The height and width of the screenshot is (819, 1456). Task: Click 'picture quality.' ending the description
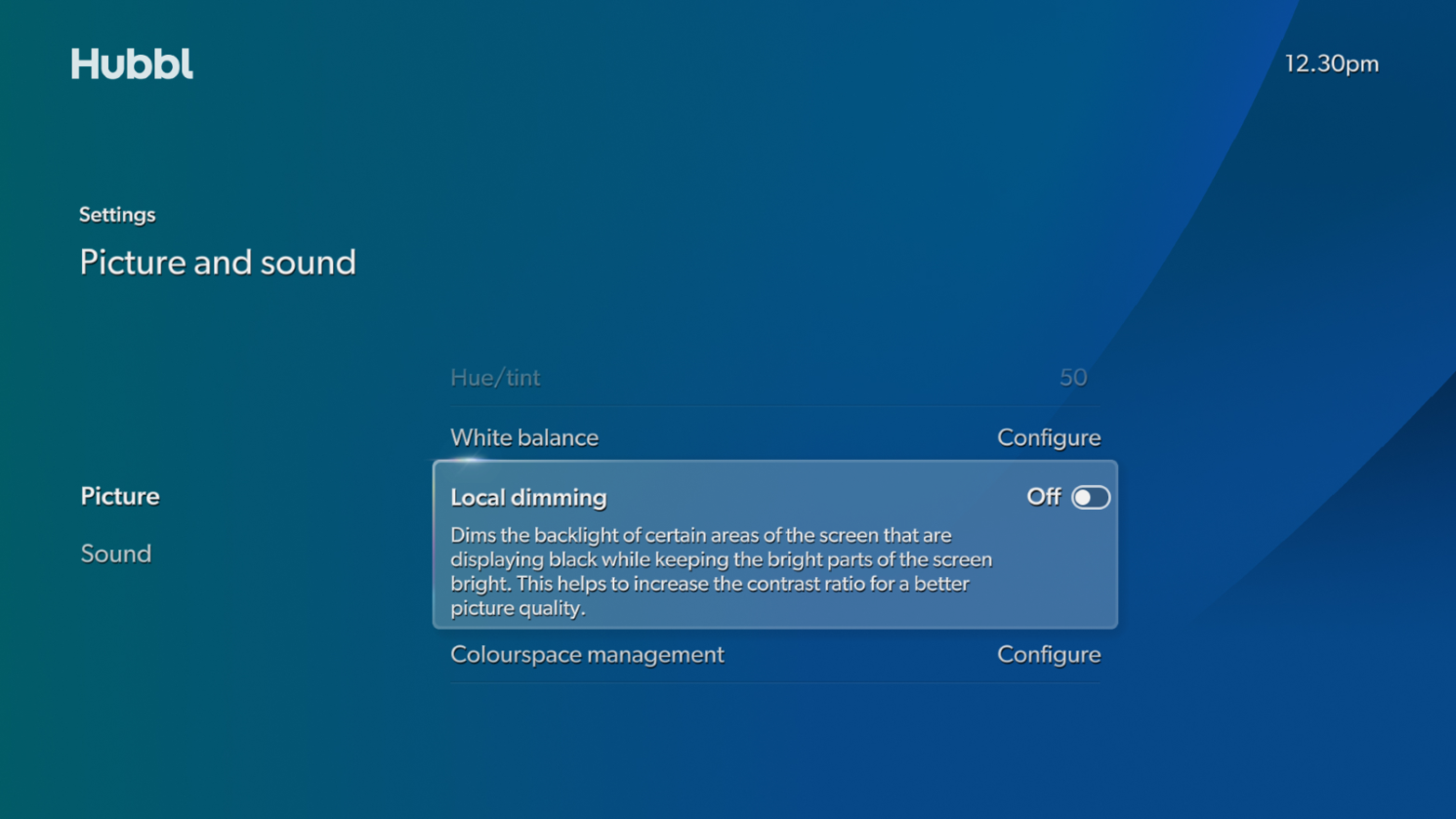[x=518, y=608]
